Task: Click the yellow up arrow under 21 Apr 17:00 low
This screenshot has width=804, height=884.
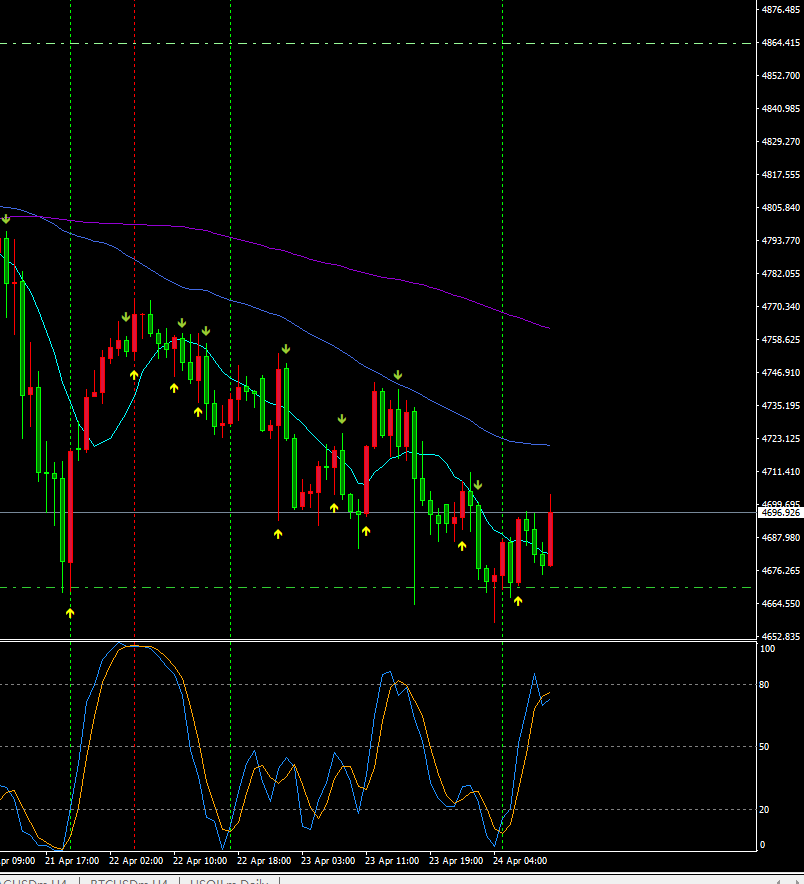Action: [70, 613]
